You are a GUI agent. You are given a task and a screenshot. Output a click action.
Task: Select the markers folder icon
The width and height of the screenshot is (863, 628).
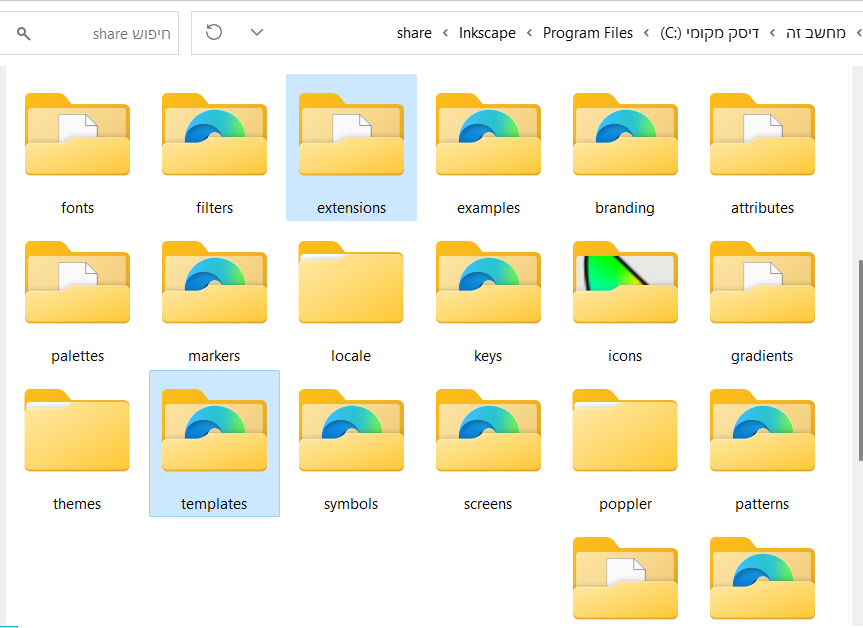(215, 282)
